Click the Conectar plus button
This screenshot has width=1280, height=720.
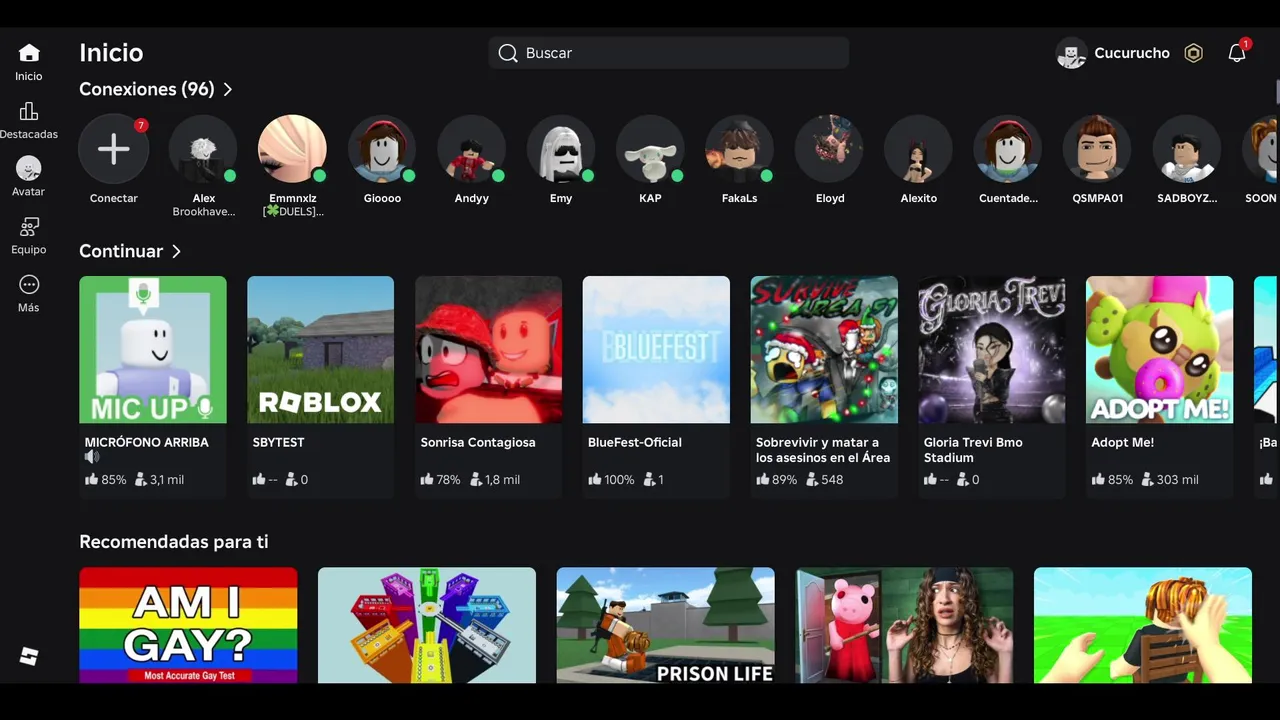point(114,149)
